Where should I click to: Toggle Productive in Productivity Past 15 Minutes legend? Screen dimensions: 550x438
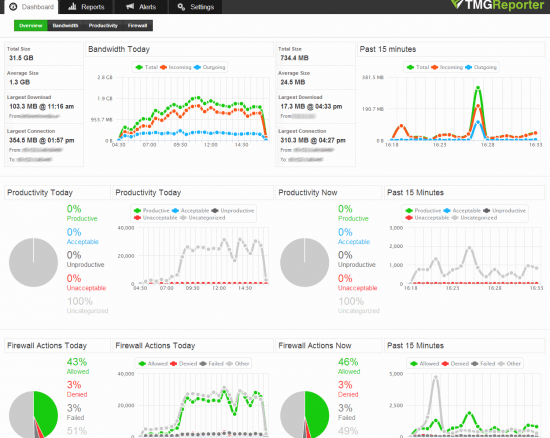[423, 210]
